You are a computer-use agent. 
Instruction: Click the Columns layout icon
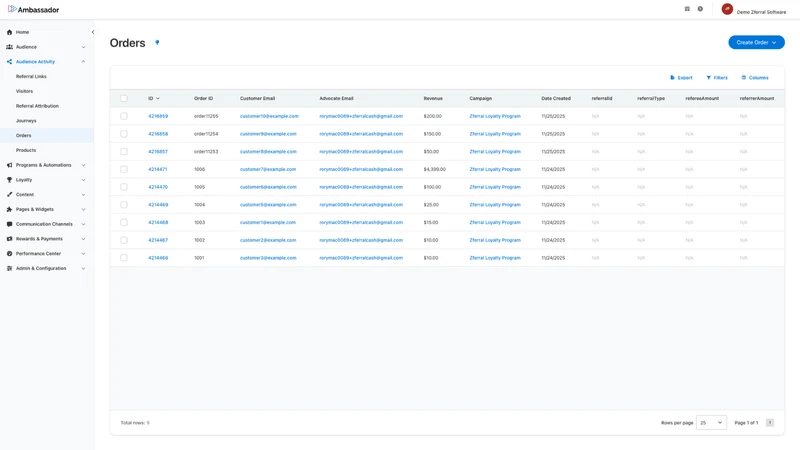(x=744, y=78)
